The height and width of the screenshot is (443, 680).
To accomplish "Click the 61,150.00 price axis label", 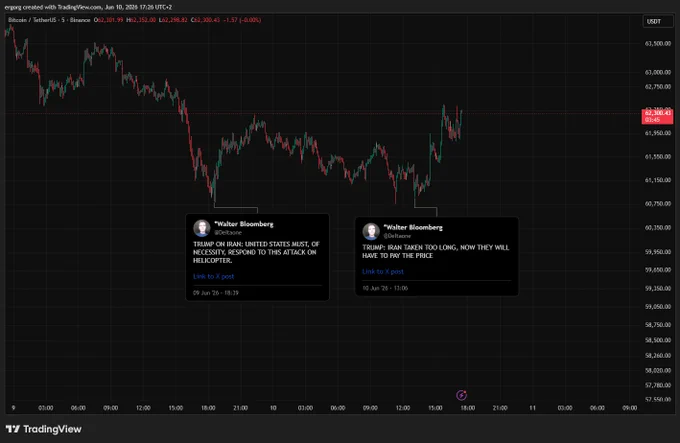I will coord(657,180).
